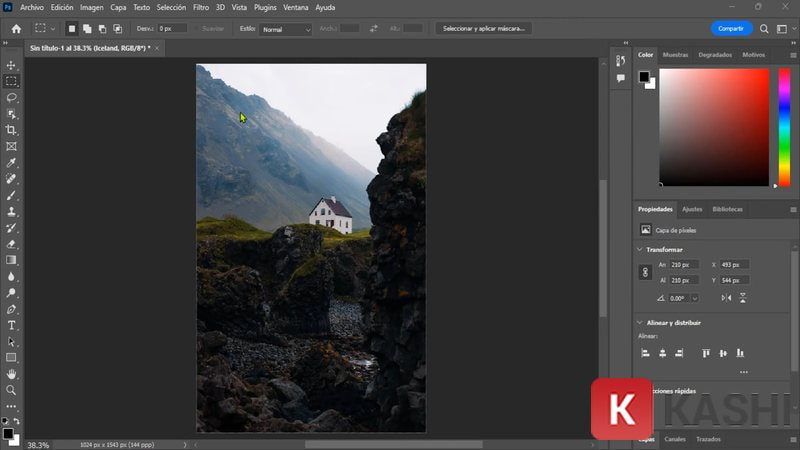Enable New Selection mode
The height and width of the screenshot is (450, 800).
click(71, 29)
